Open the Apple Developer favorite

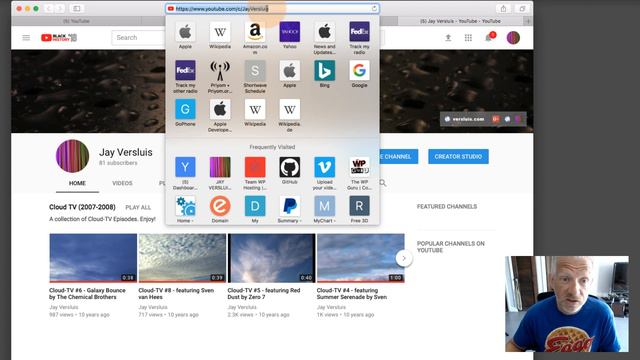click(220, 109)
